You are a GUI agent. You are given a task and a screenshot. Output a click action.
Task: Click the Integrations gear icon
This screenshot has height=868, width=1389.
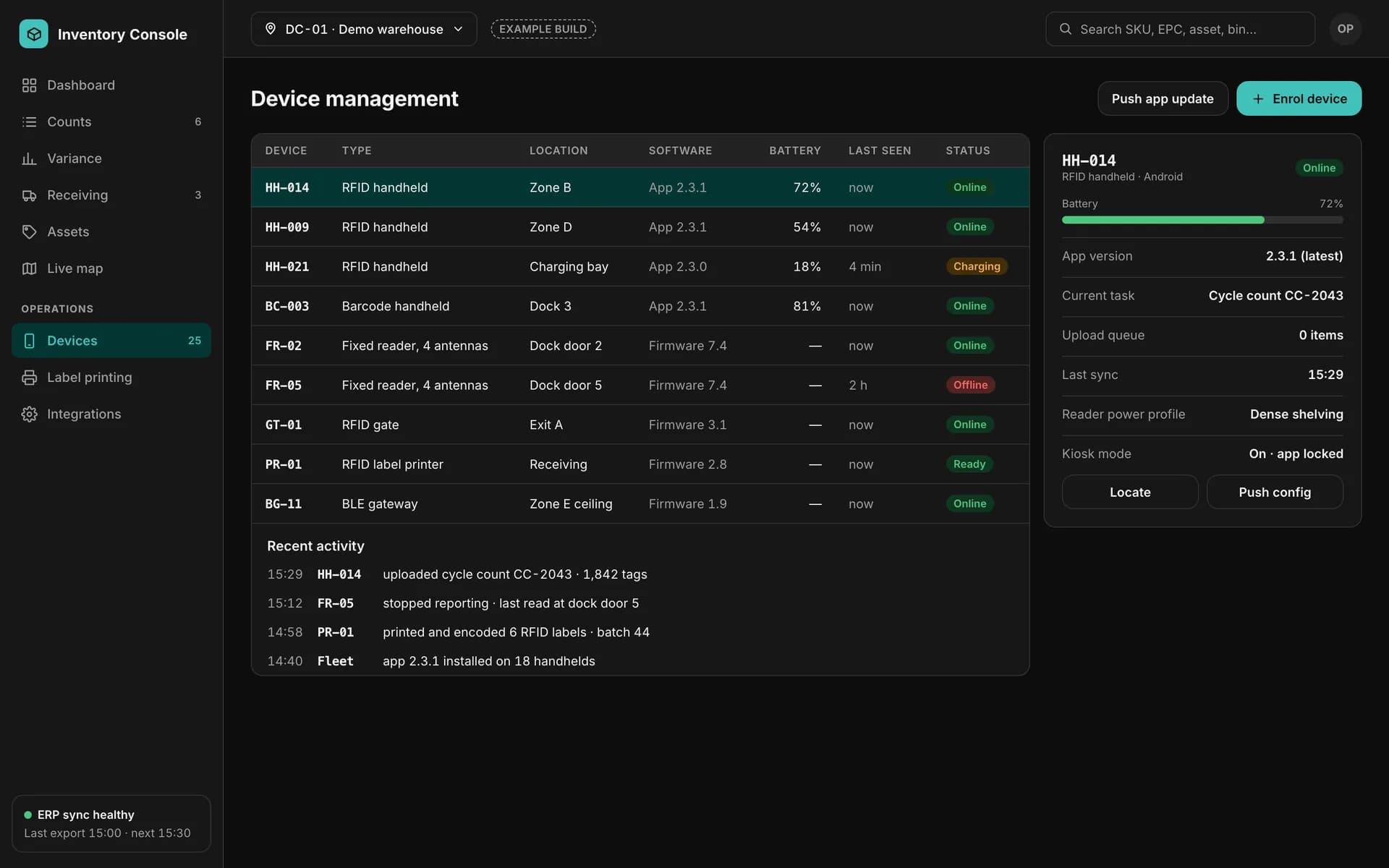[29, 414]
